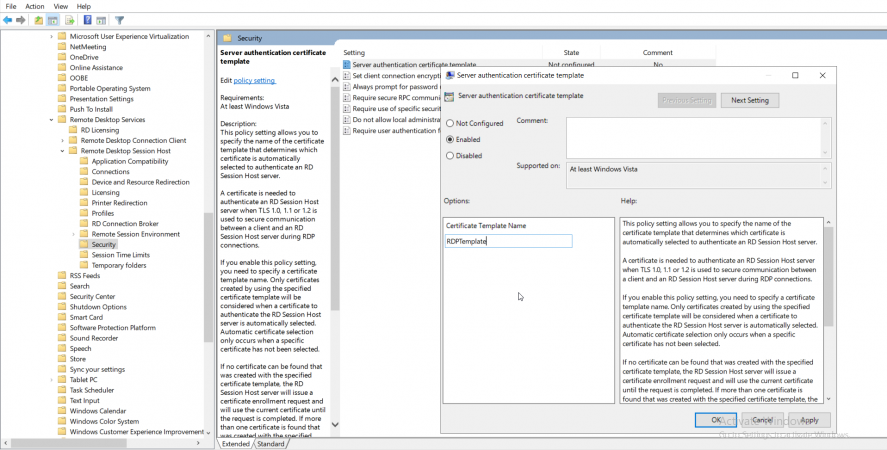The image size is (887, 450).
Task: Click the Back arrow toolbar icon
Action: pyautogui.click(x=8, y=19)
